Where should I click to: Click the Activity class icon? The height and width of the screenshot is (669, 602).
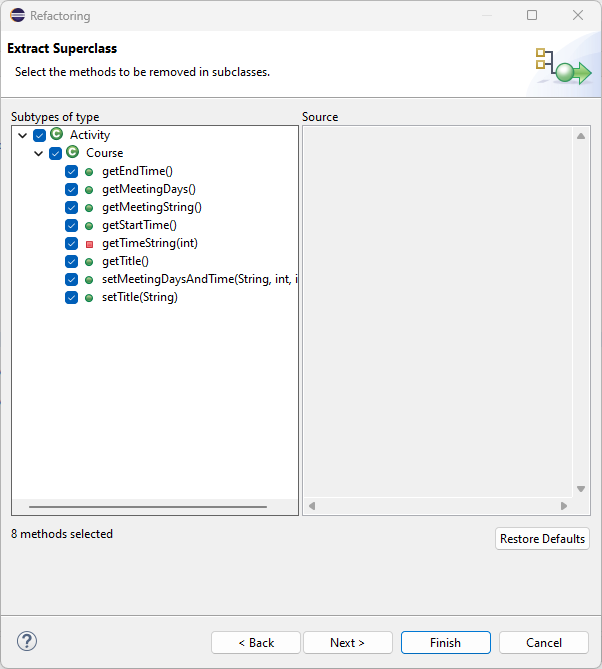tap(56, 134)
